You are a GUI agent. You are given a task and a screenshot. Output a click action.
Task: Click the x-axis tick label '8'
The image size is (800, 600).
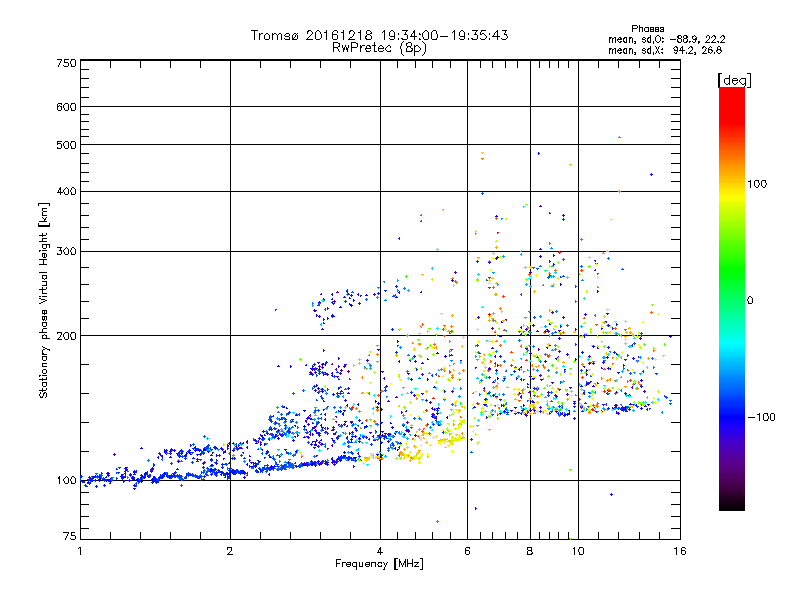(x=530, y=551)
